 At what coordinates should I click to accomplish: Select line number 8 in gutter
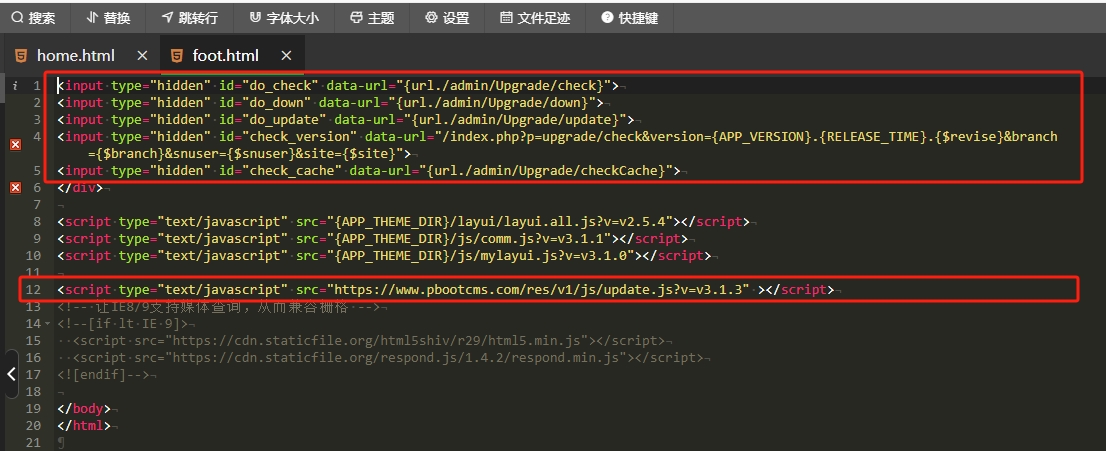click(37, 222)
